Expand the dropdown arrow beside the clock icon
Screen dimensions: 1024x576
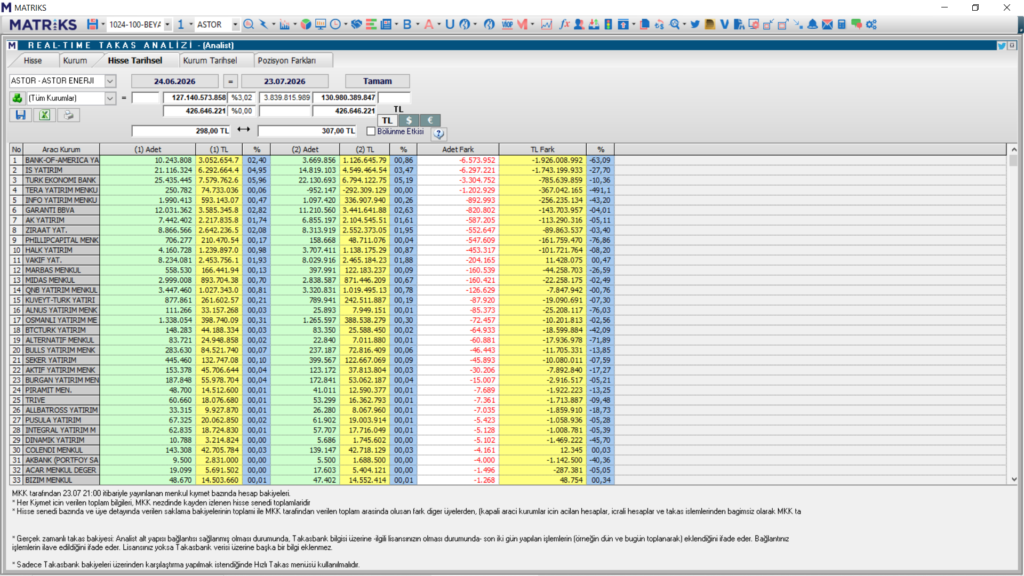click(345, 25)
